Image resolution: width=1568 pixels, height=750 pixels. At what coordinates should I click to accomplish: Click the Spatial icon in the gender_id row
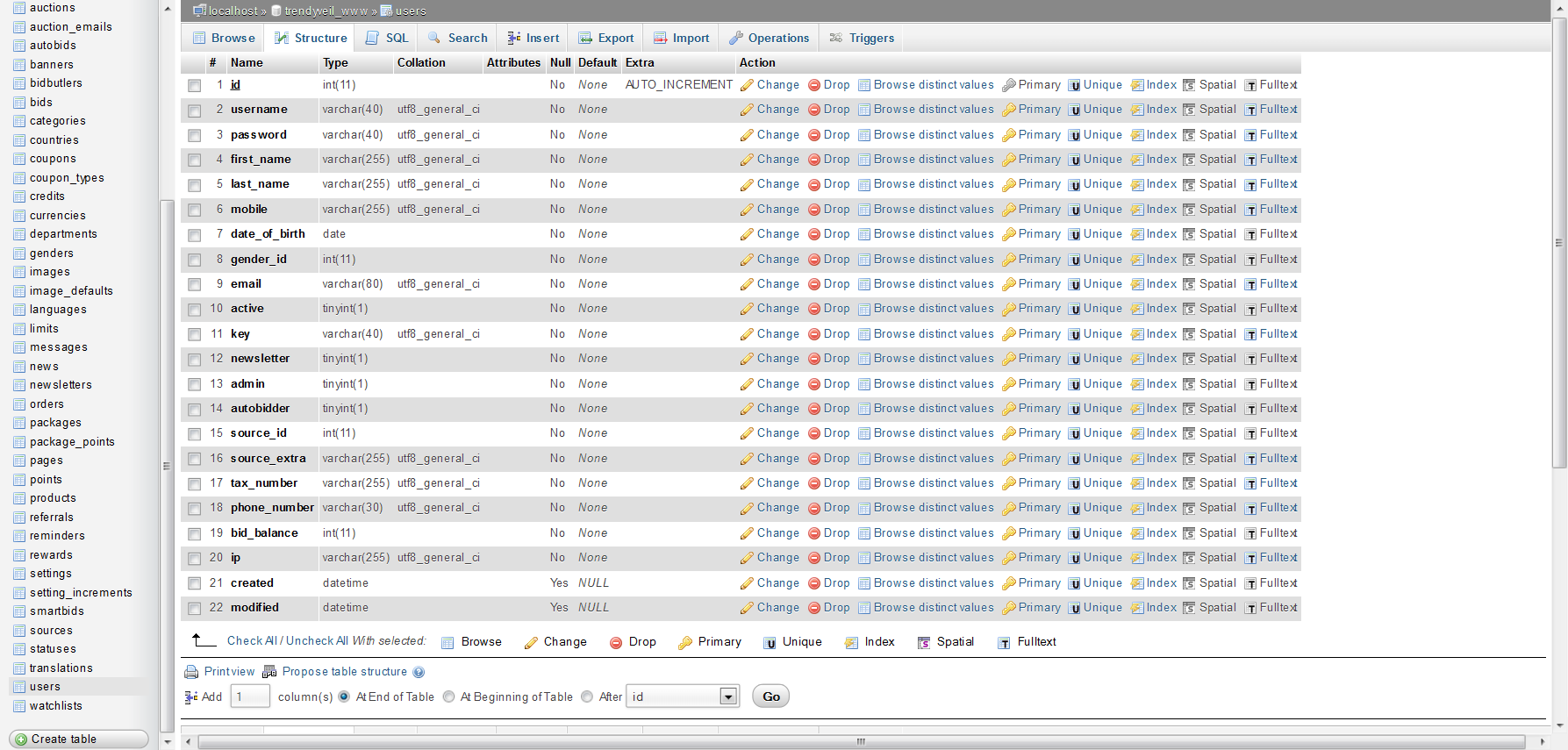(x=1189, y=261)
